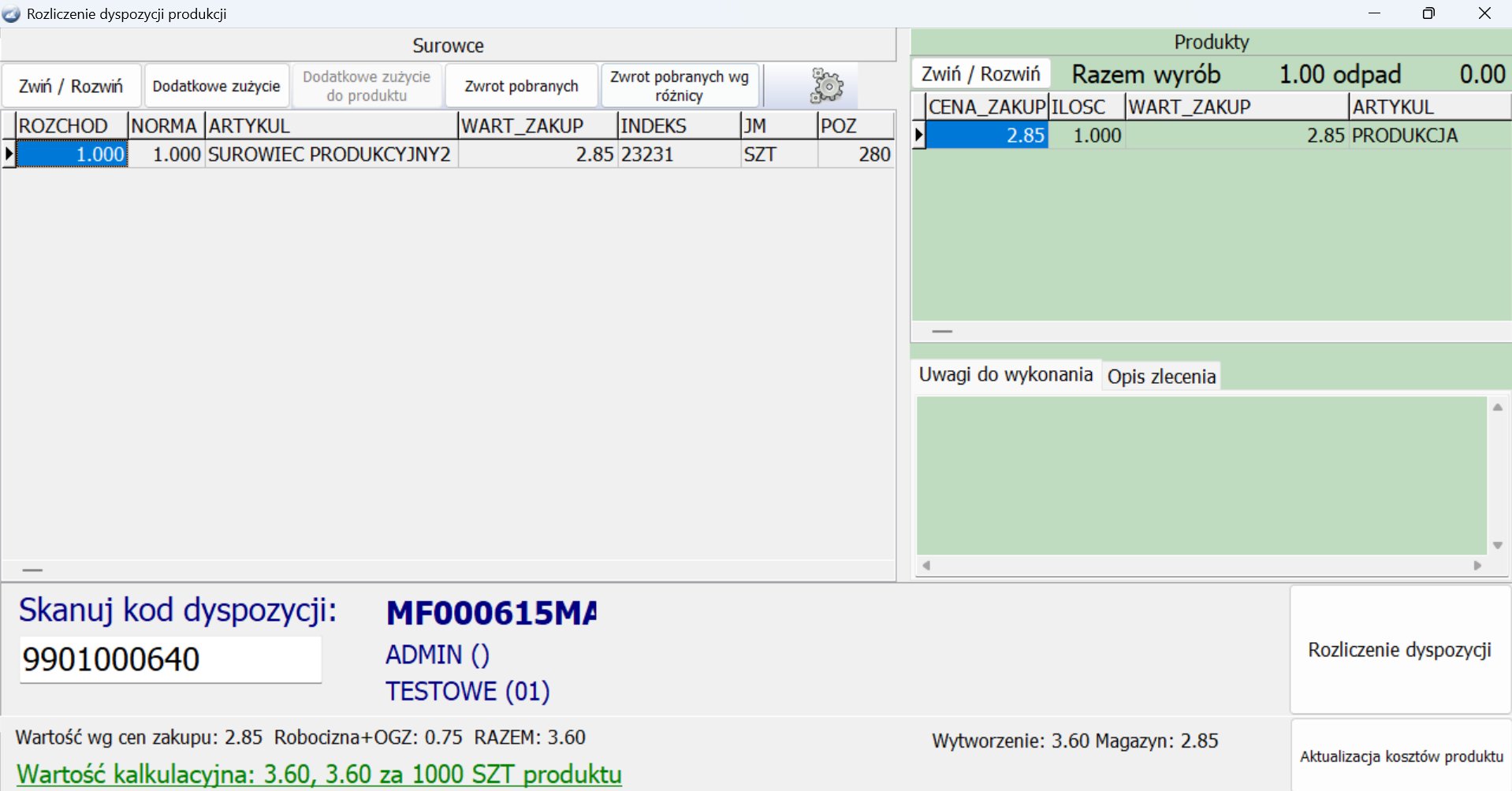Click the Produkty row indicator arrow
Viewport: 1512px width, 791px height.
918,136
